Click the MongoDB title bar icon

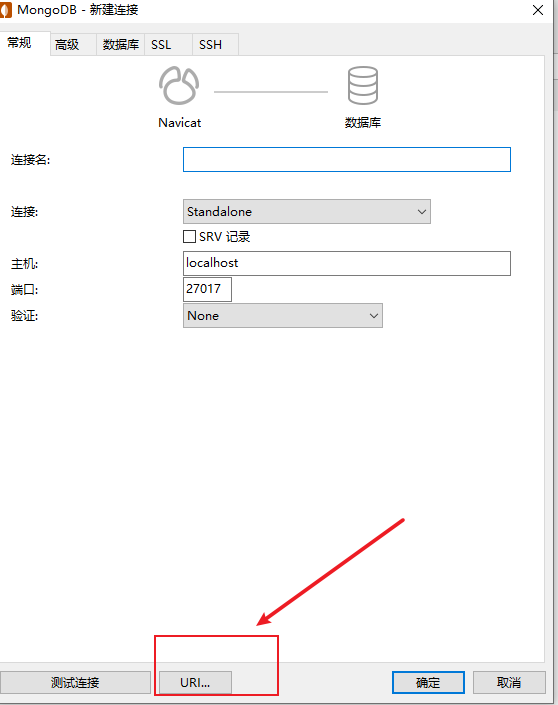pos(6,10)
